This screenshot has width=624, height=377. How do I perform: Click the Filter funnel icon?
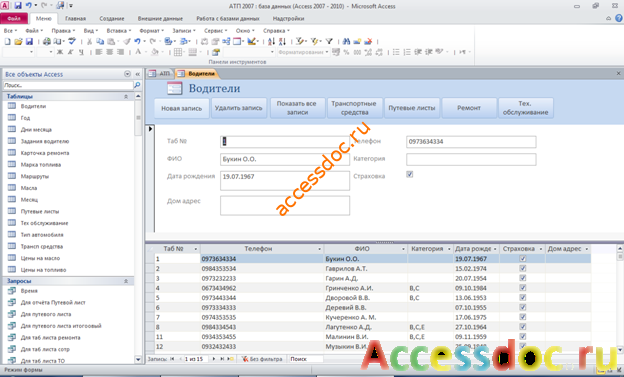click(329, 41)
